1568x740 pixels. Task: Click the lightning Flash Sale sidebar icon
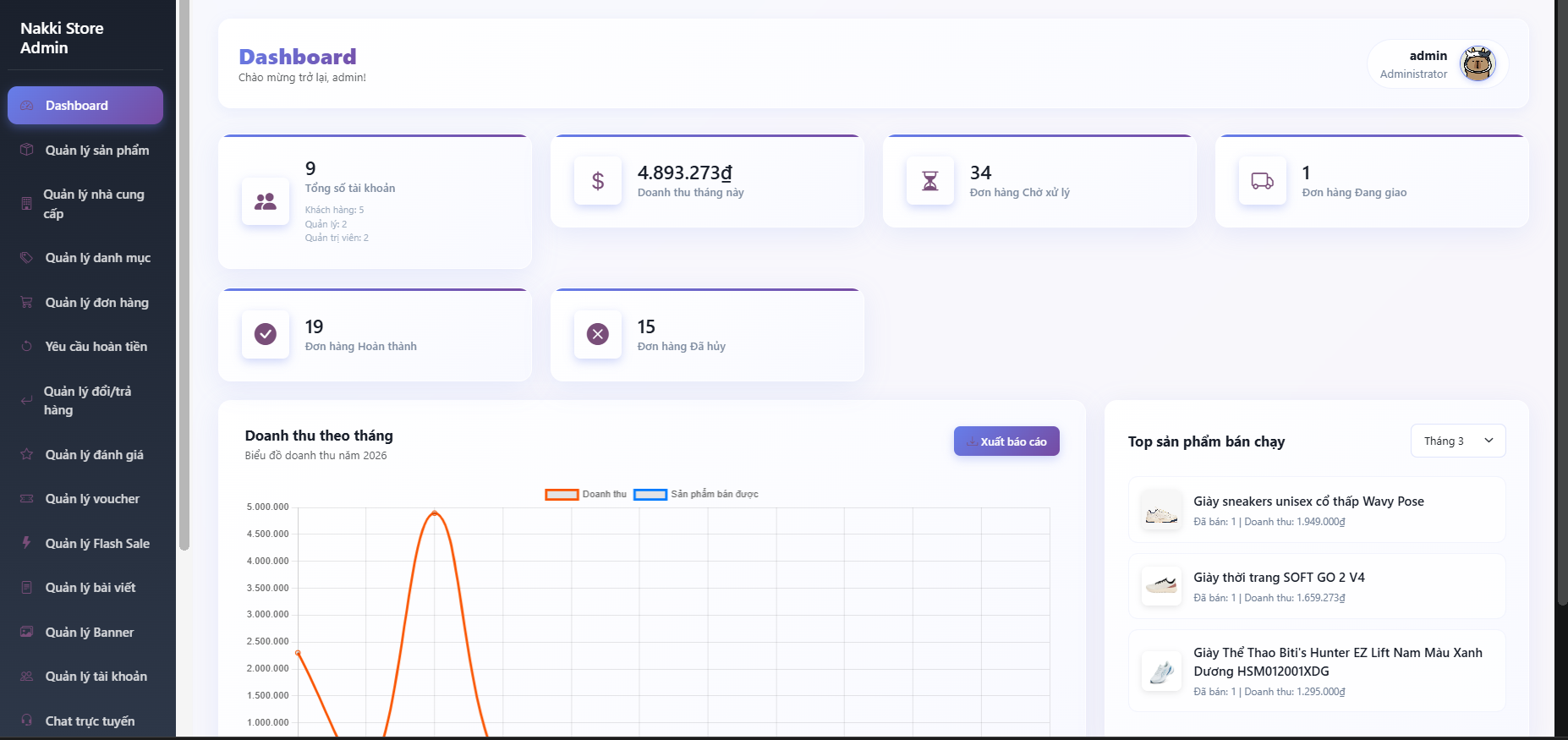(26, 543)
